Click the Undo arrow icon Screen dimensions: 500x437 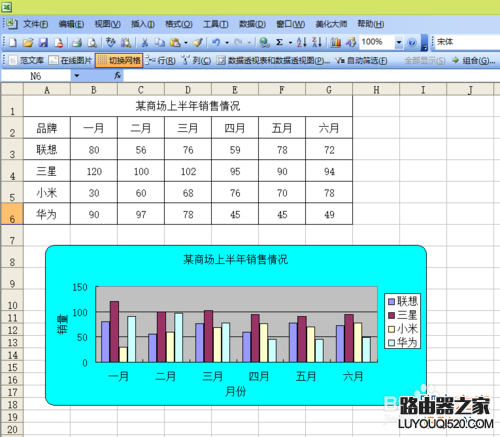[216, 42]
